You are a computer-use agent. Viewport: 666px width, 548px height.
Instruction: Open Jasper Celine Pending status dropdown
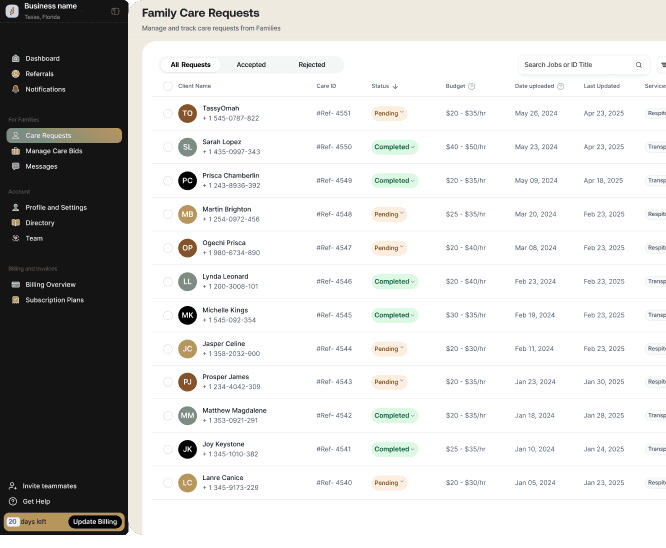(389, 349)
